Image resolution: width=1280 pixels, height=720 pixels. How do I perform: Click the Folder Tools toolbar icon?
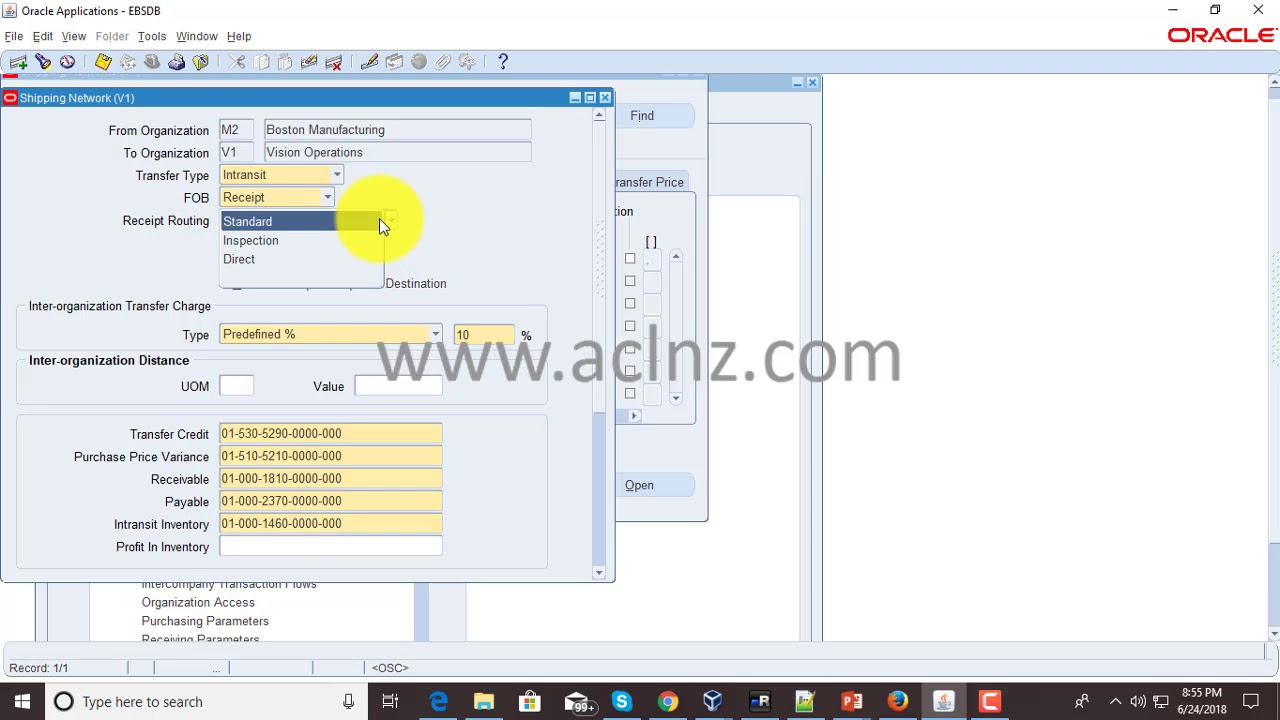(467, 62)
